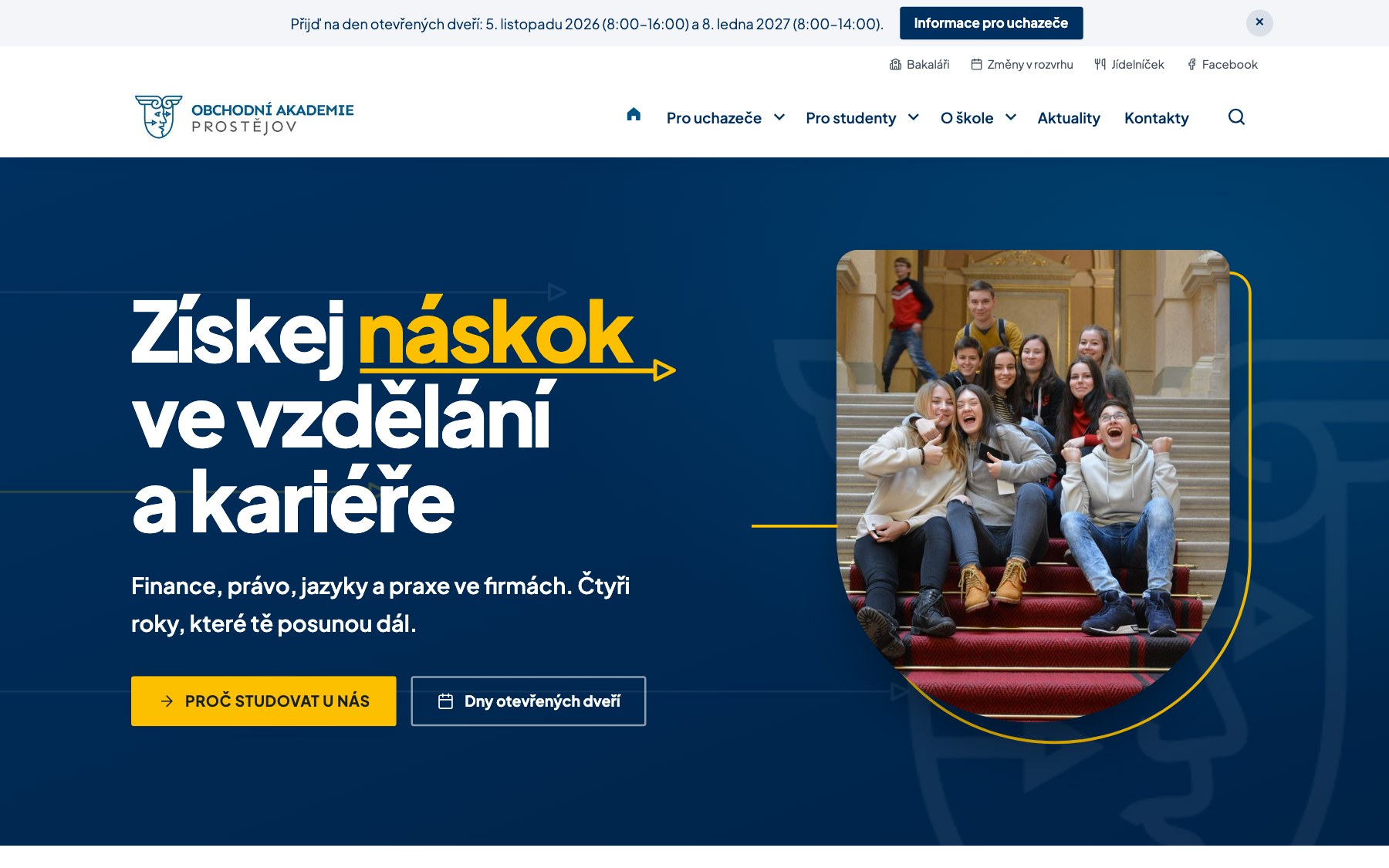Screen dimensions: 1389x868
Task: Click the cutlery icon beside Jídelníček
Action: (x=1100, y=65)
